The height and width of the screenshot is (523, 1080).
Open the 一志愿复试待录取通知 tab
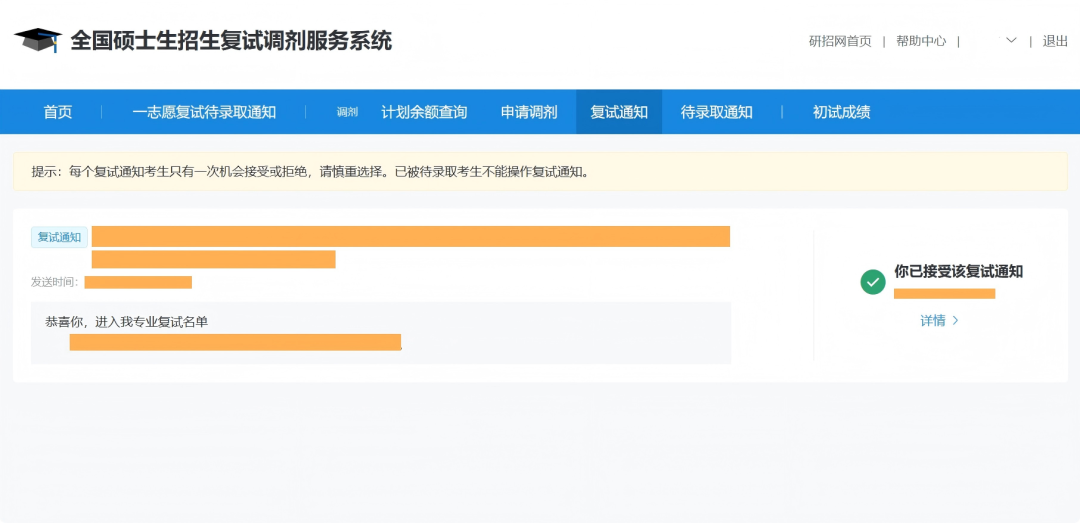[204, 112]
